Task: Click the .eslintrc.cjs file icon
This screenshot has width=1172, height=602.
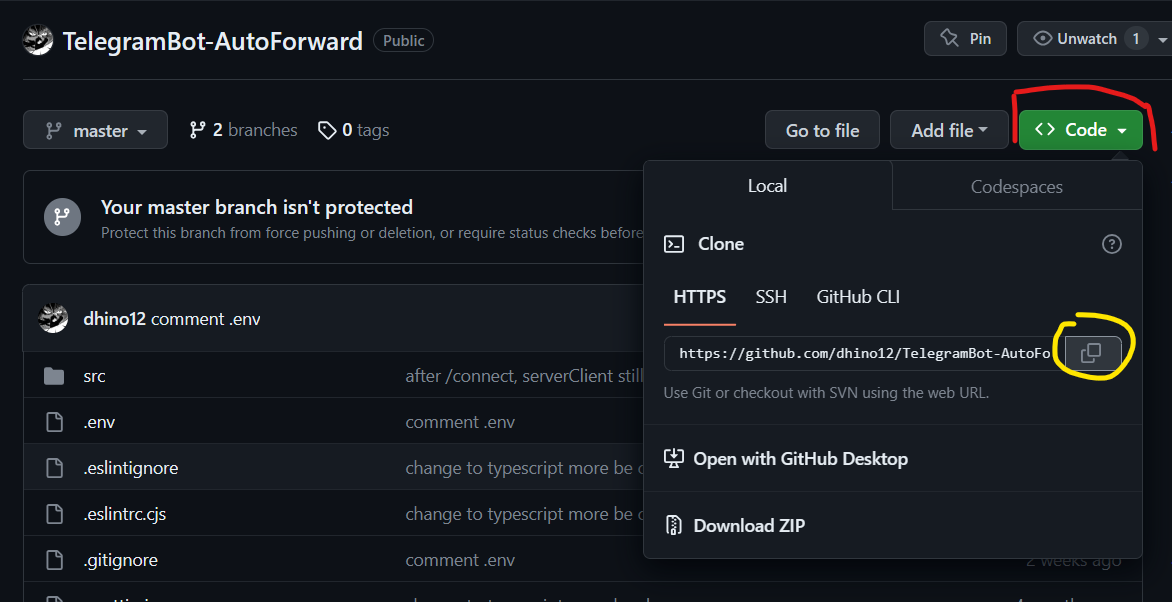Action: (54, 514)
